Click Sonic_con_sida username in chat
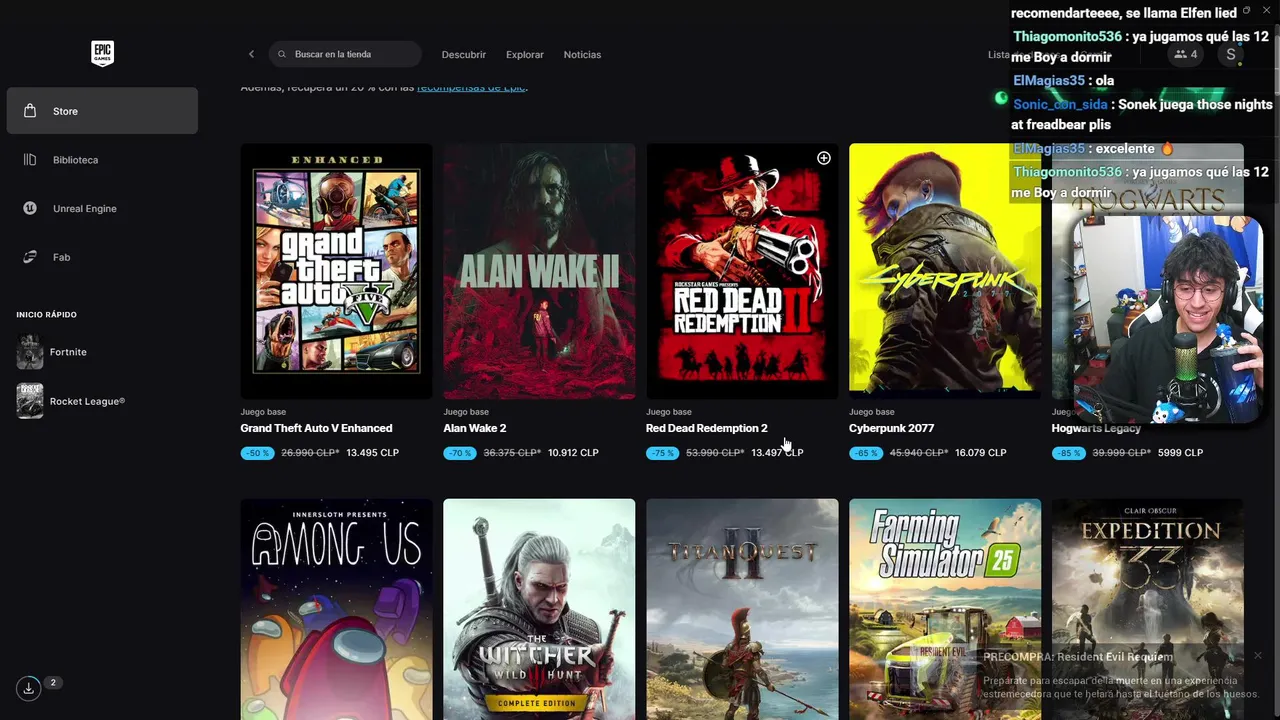The image size is (1280, 720). [x=1060, y=104]
